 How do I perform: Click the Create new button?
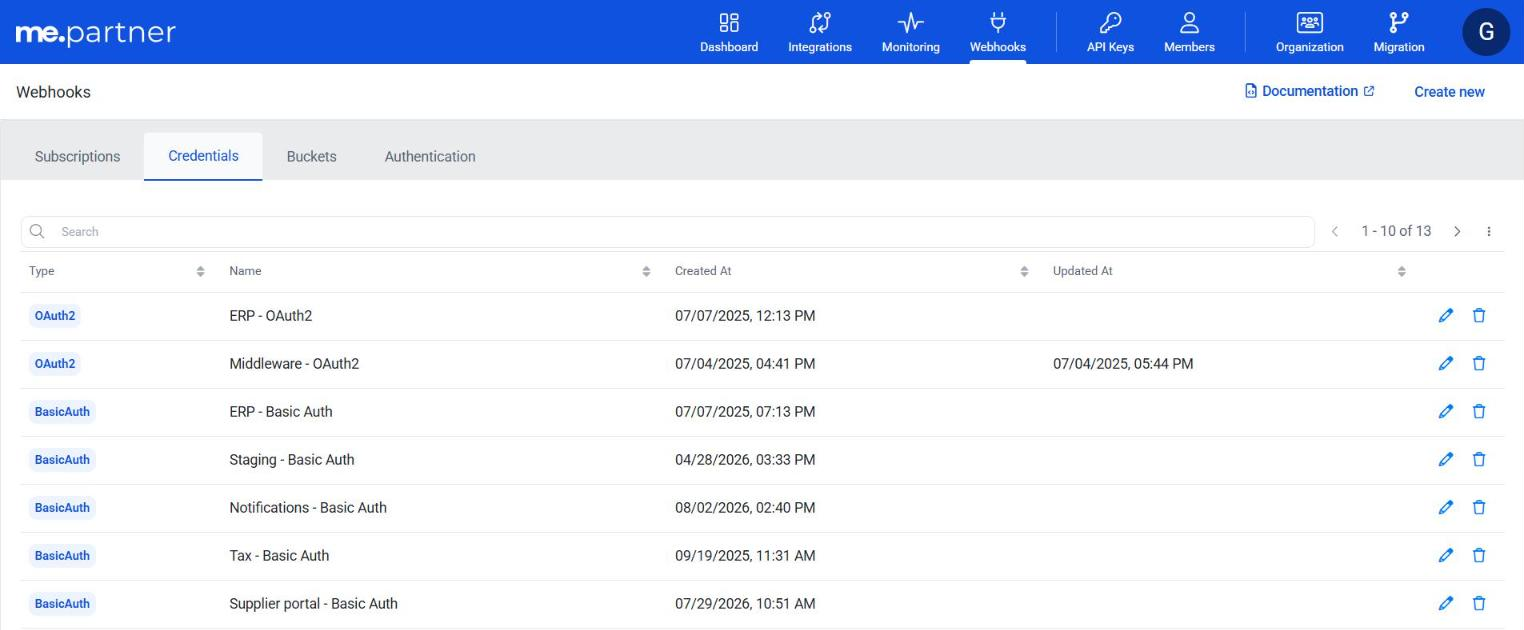[1449, 92]
